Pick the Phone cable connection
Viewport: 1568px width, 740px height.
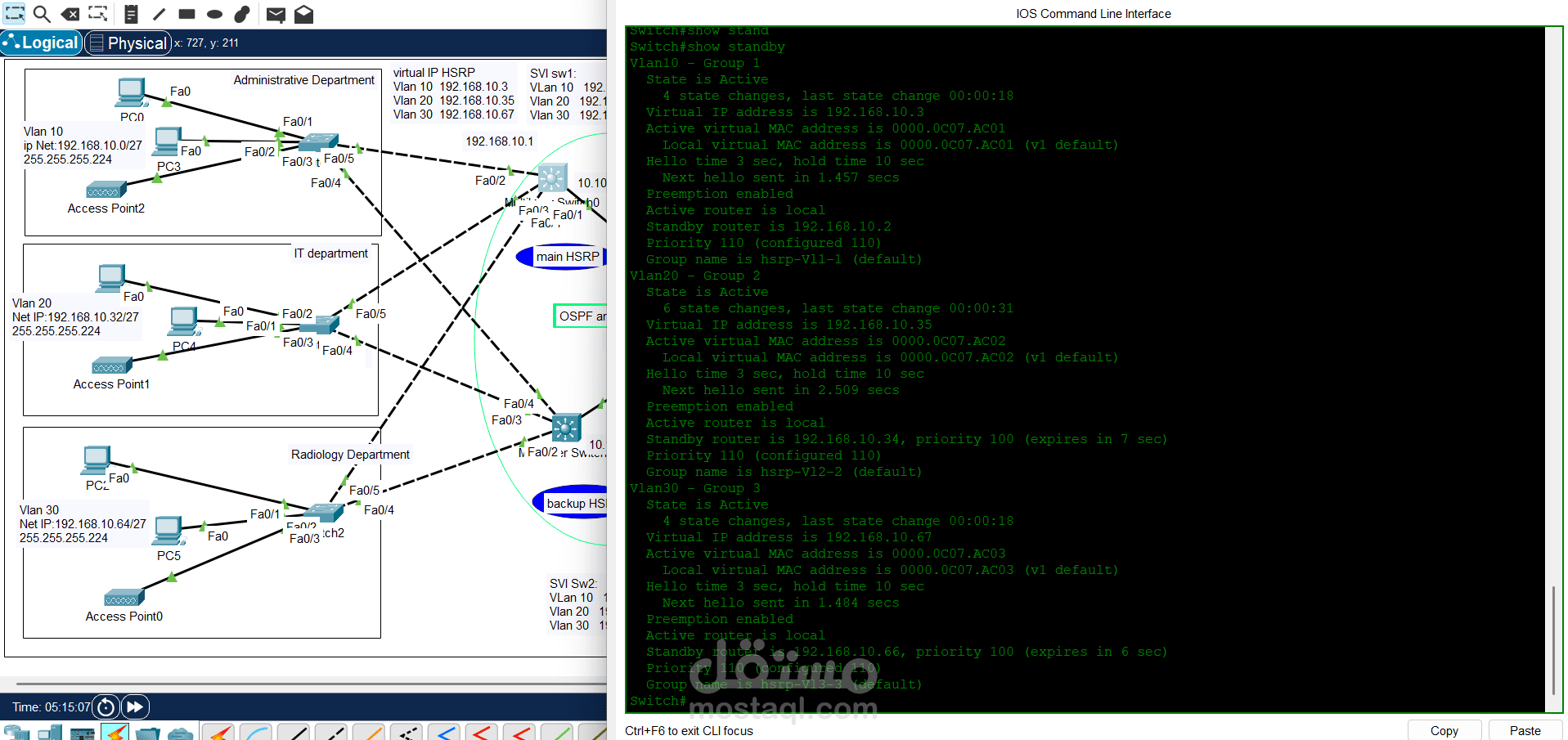tap(407, 733)
